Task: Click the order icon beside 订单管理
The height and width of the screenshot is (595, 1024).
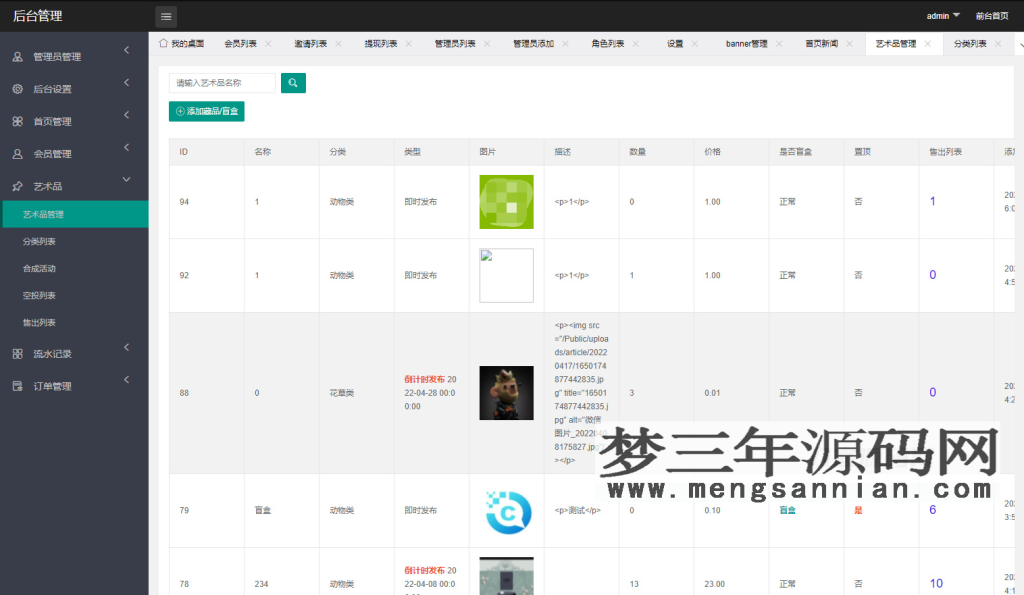Action: tap(16, 385)
